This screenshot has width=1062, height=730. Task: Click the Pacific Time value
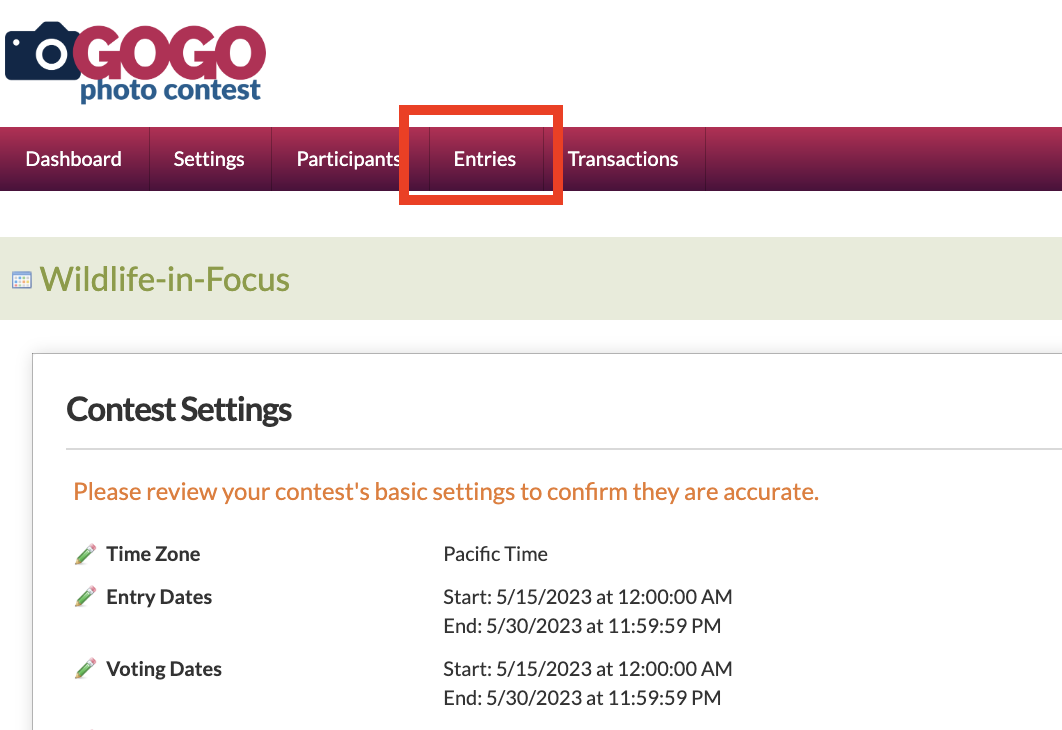click(x=495, y=554)
